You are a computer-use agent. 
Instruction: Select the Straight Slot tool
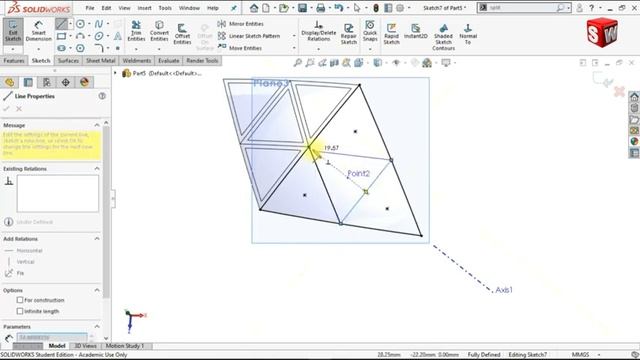61,48
